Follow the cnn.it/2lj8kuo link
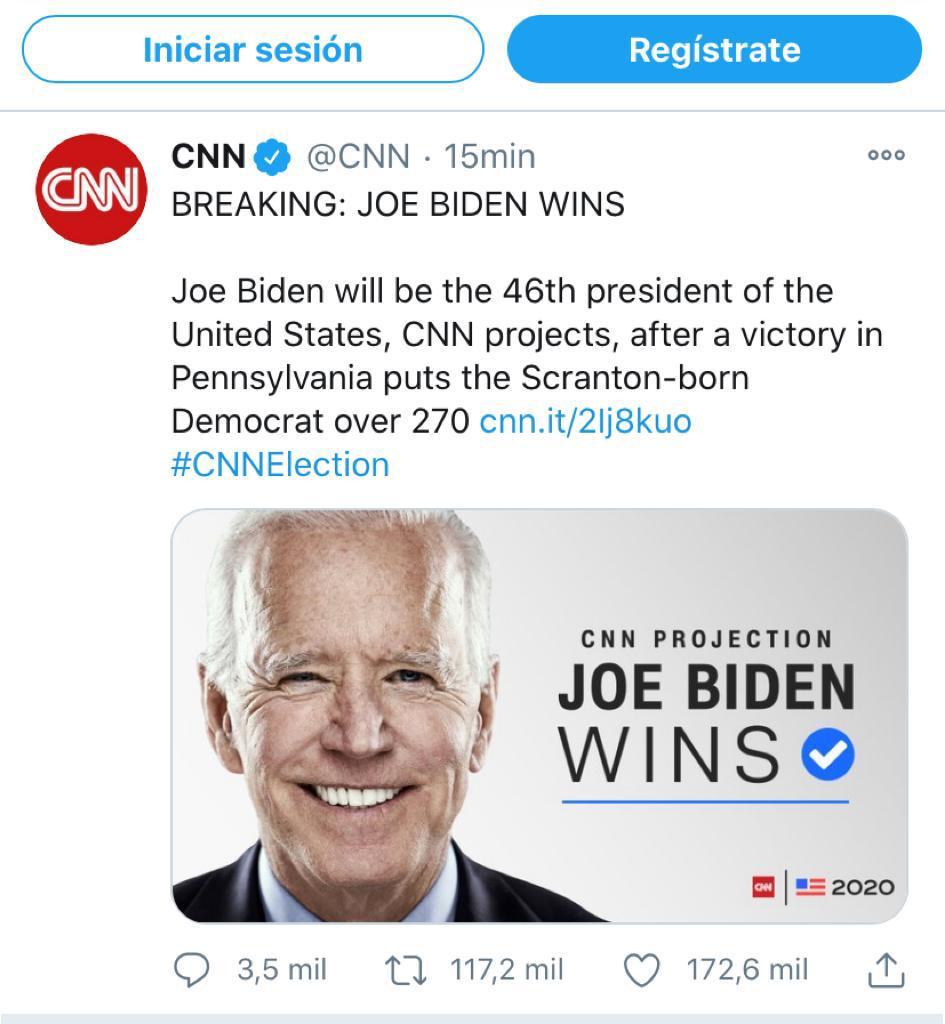The height and width of the screenshot is (1024, 945). 585,421
